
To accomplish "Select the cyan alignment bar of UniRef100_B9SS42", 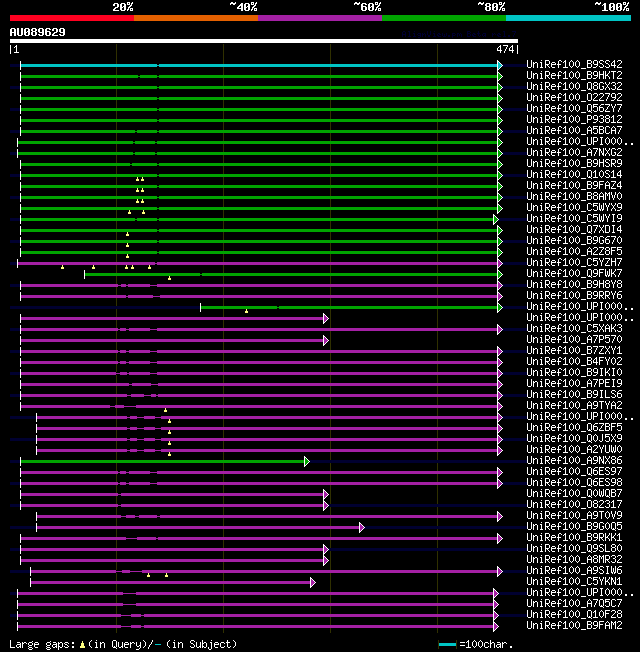I will coord(259,65).
